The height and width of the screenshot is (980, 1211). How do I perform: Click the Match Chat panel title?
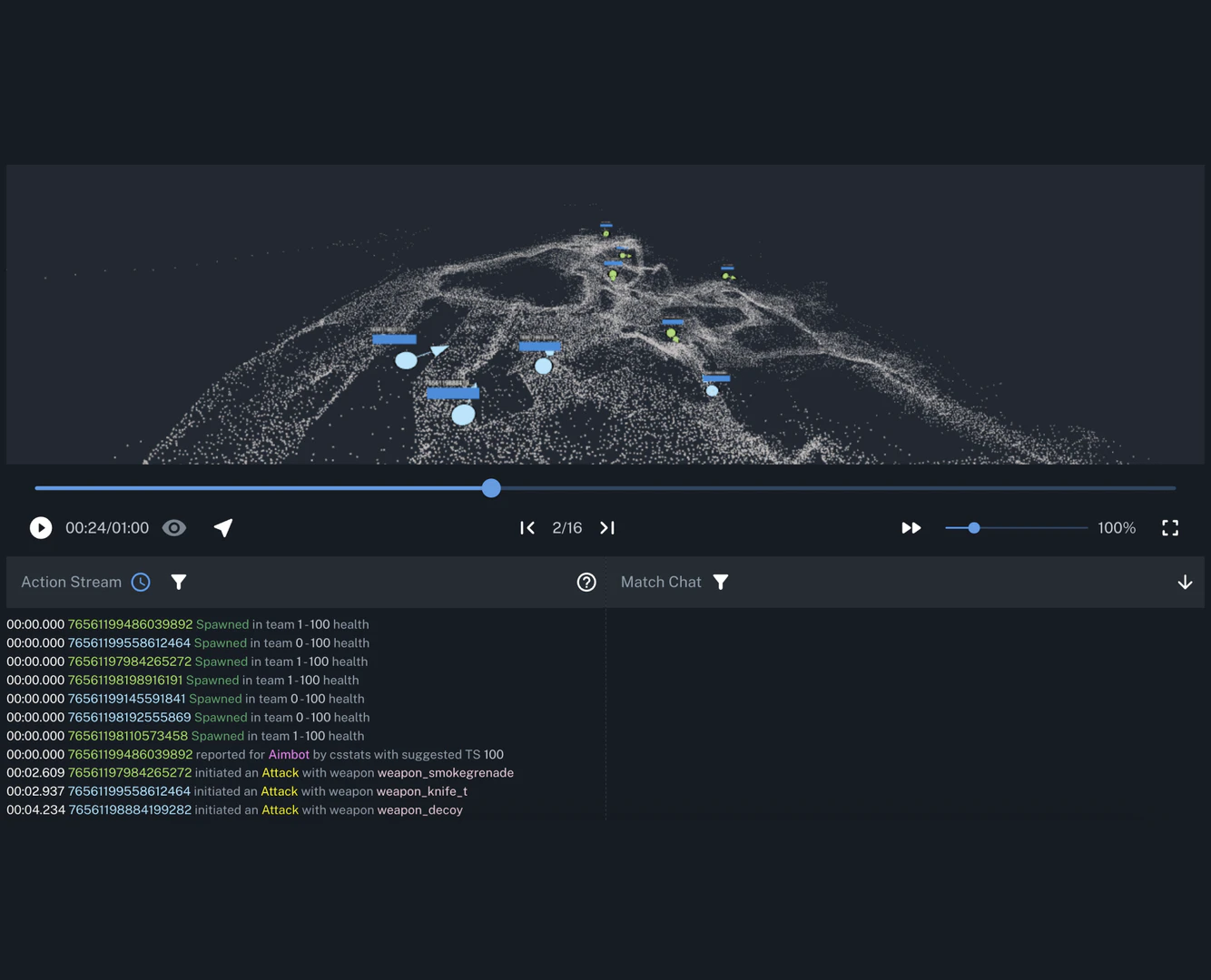[661, 582]
